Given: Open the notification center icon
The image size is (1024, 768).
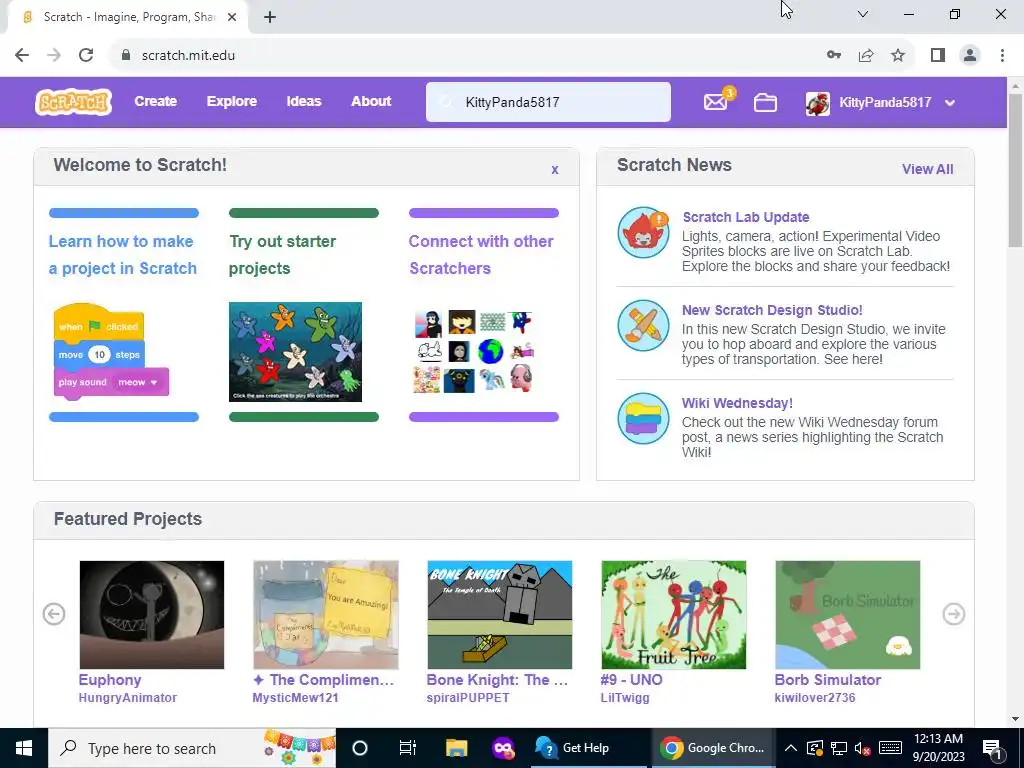Looking at the screenshot, I should click(993, 748).
